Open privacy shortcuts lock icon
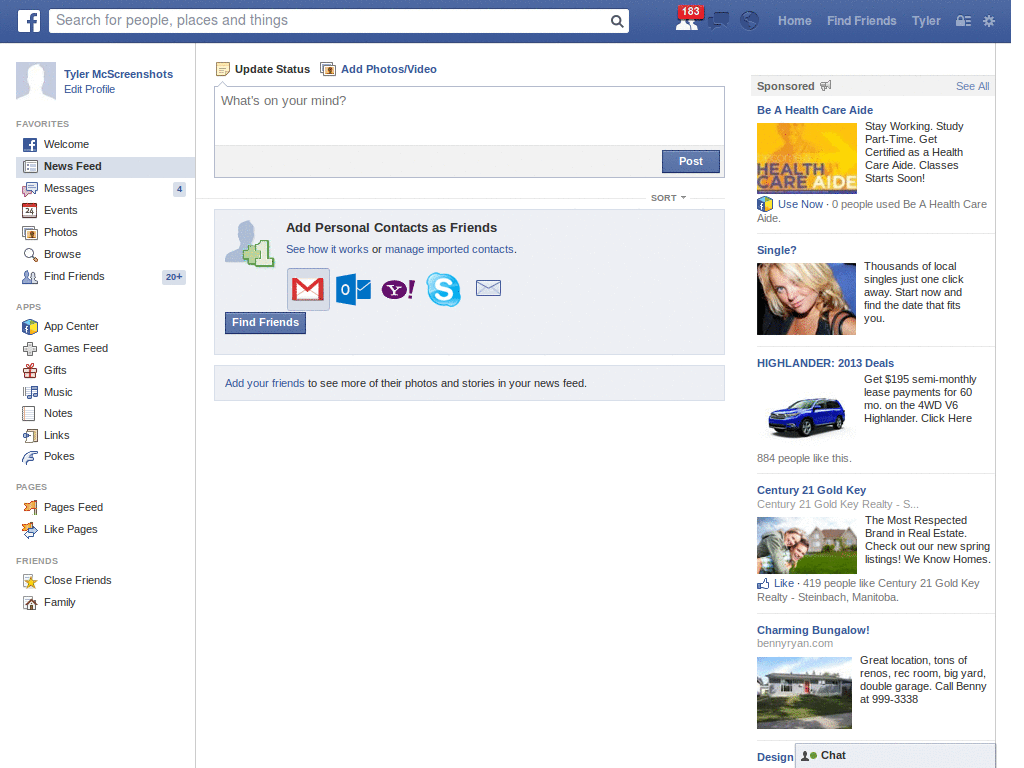Image resolution: width=1024 pixels, height=768 pixels. [x=963, y=21]
